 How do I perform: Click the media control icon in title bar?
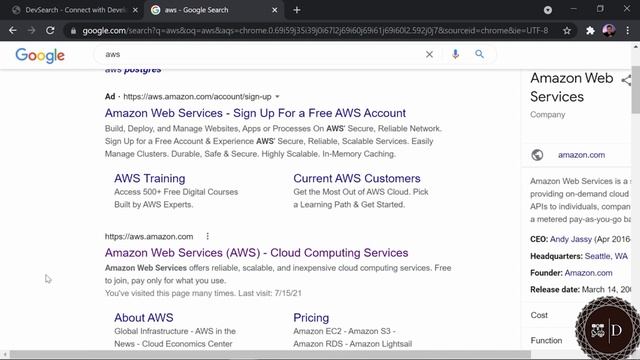coord(548,10)
